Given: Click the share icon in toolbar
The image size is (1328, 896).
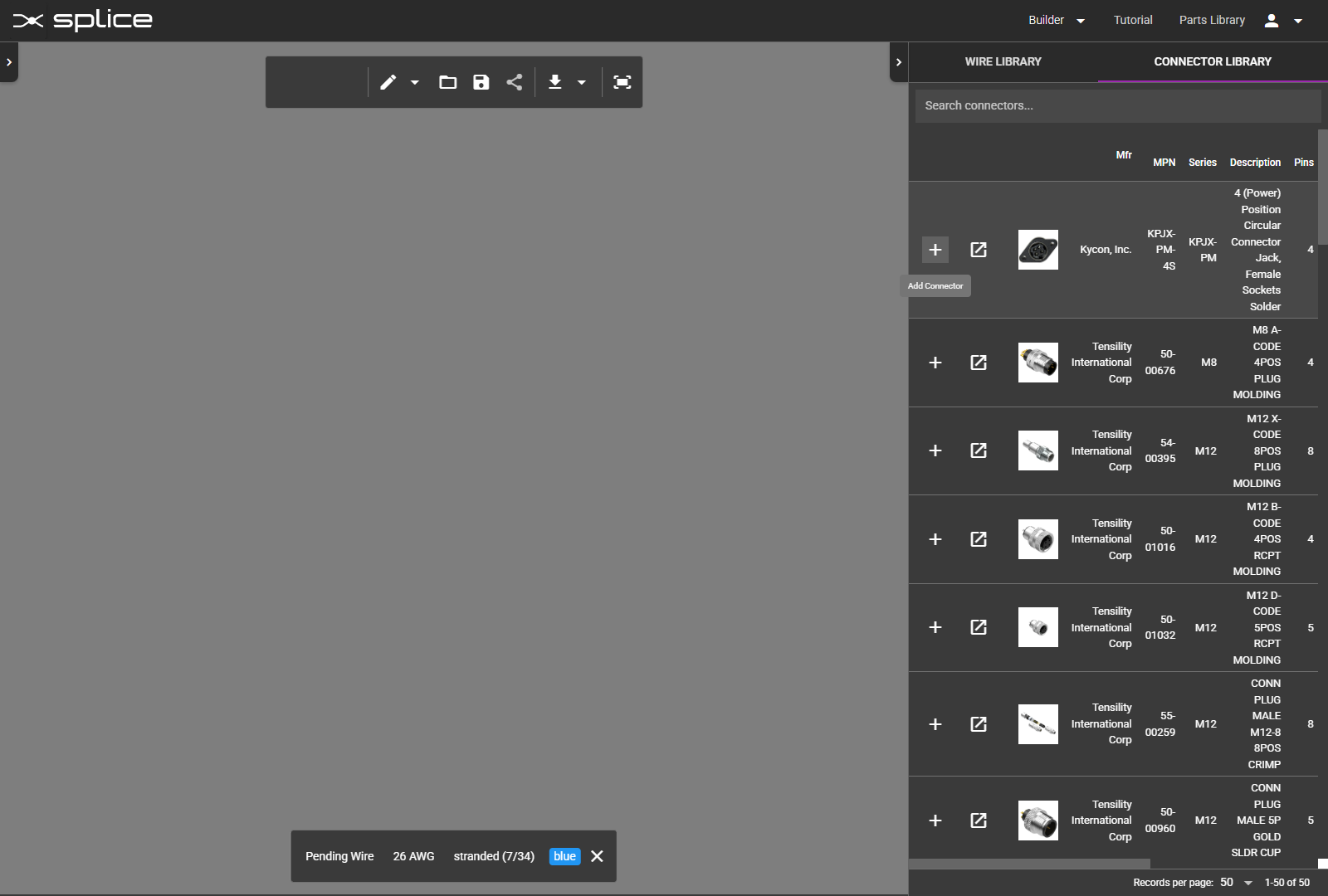Looking at the screenshot, I should [x=515, y=82].
